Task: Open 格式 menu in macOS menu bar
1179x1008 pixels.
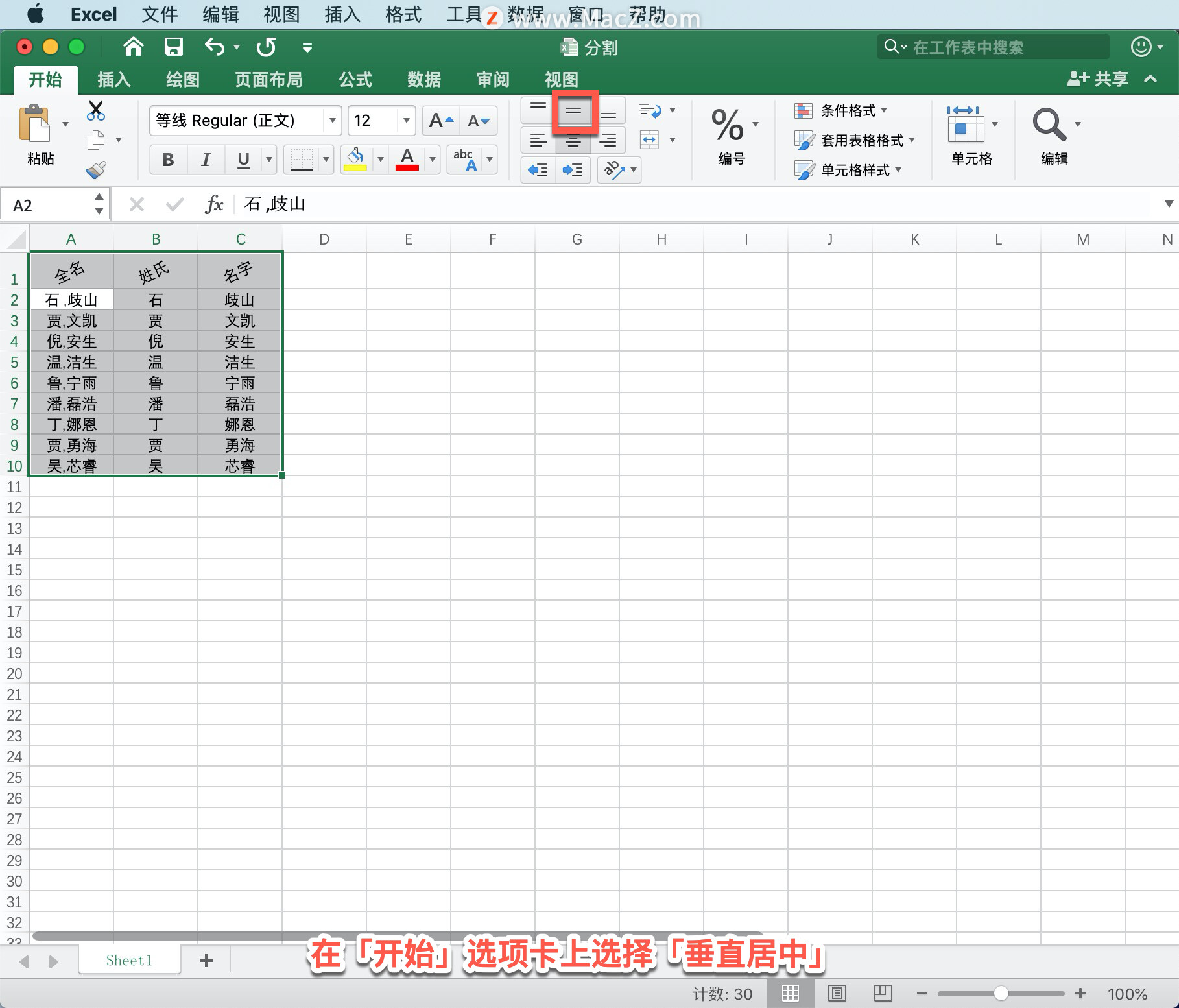Action: (x=403, y=14)
